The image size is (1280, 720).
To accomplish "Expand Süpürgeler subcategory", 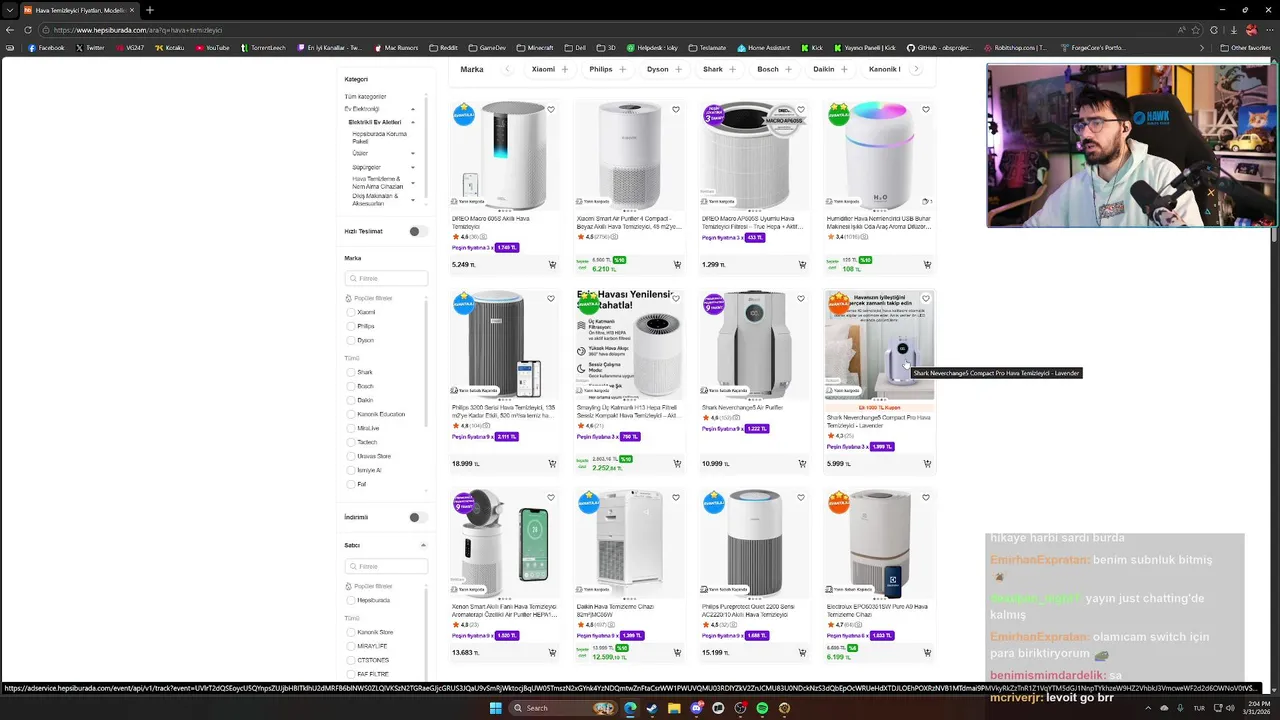I will 413,168.
